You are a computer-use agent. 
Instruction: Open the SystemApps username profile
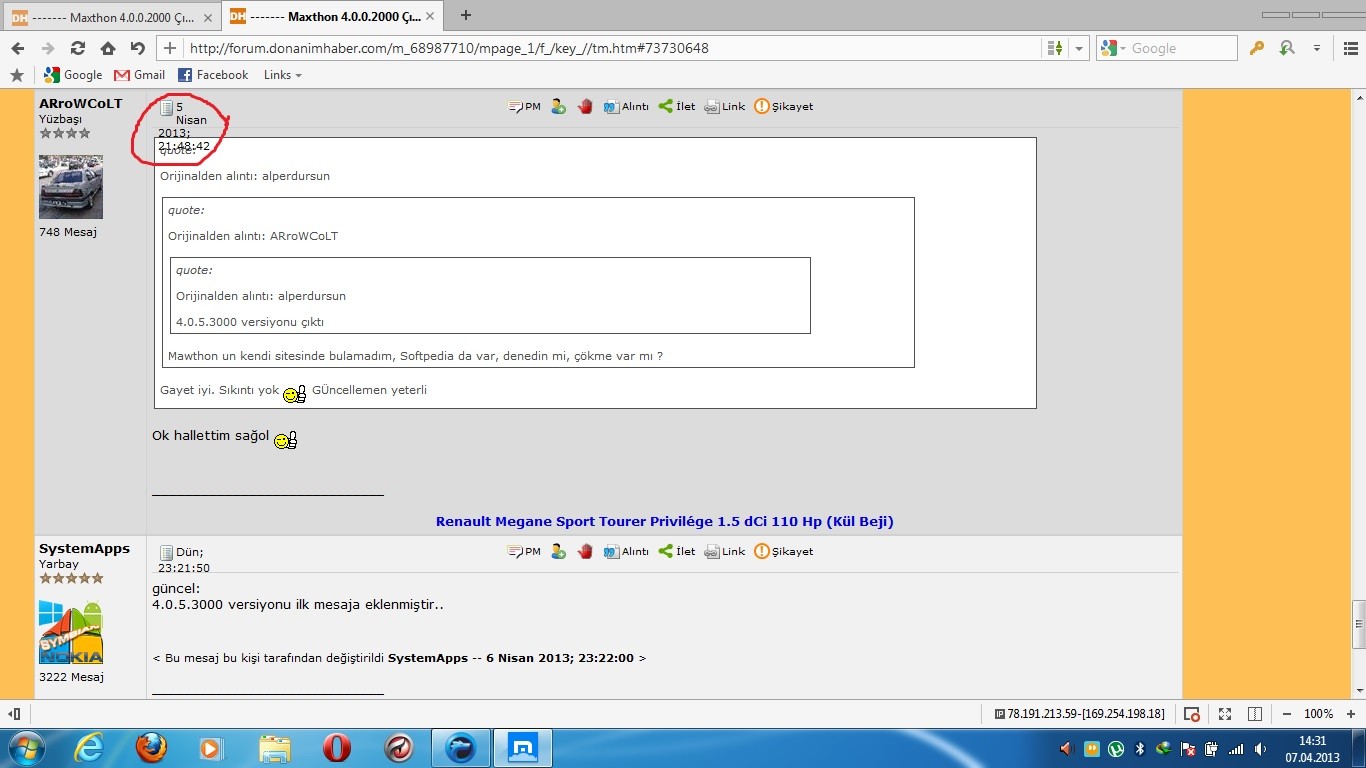pos(85,549)
